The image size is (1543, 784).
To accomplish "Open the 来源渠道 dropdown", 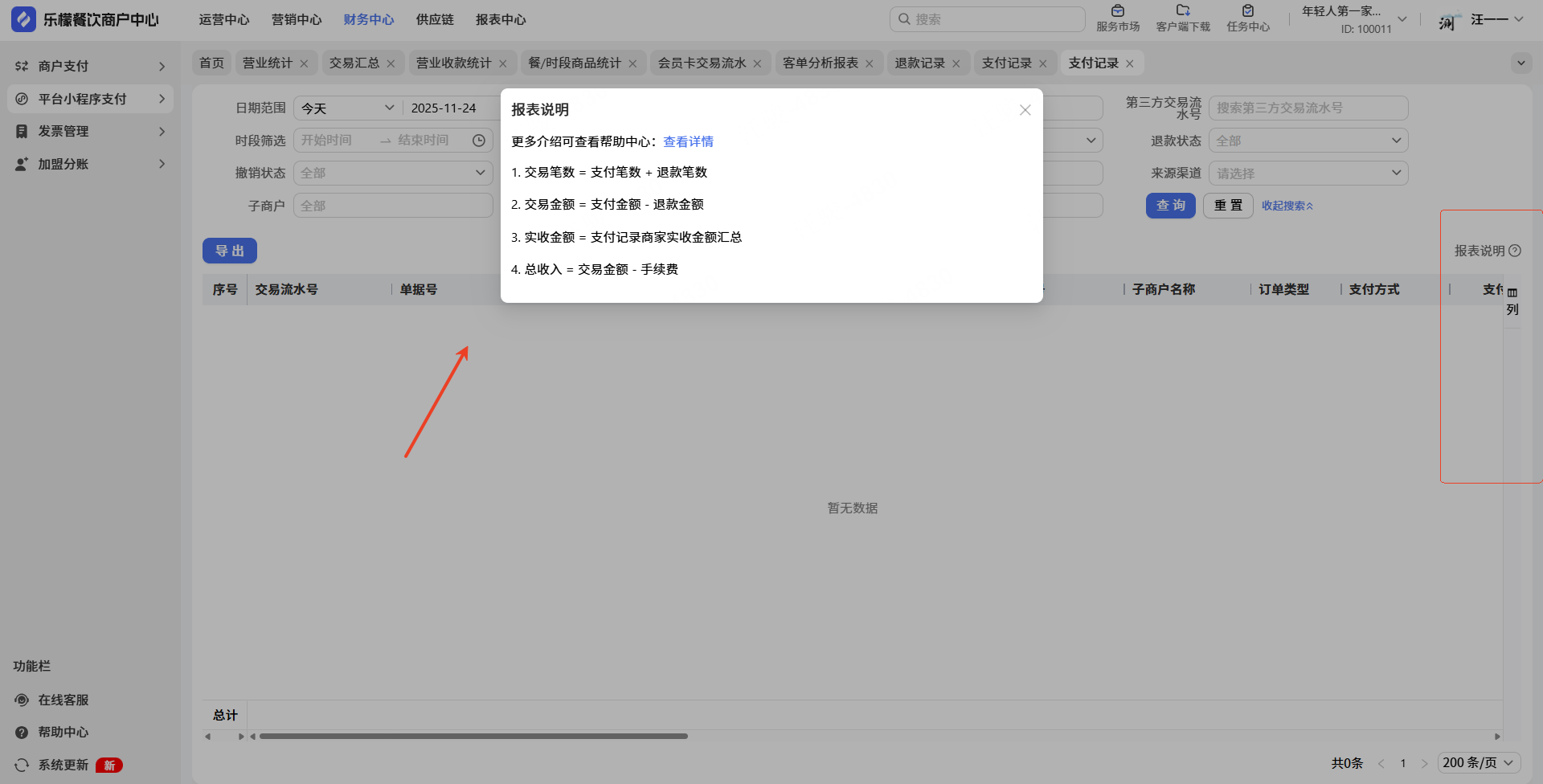I will point(1308,173).
